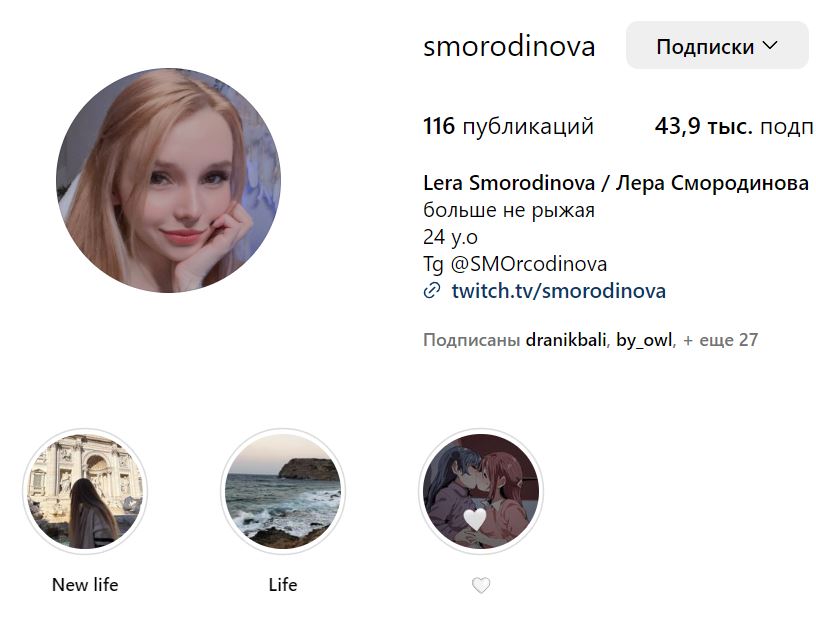Click the chain link icon beside twitch URL
This screenshot has width=816, height=618.
coord(432,290)
